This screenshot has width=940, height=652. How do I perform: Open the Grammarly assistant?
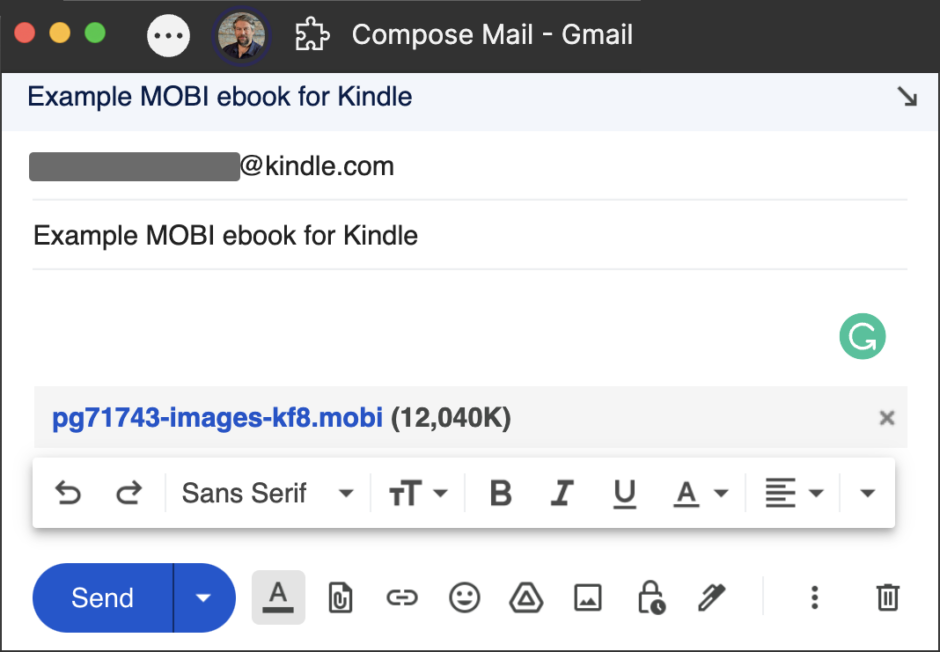pyautogui.click(x=862, y=337)
